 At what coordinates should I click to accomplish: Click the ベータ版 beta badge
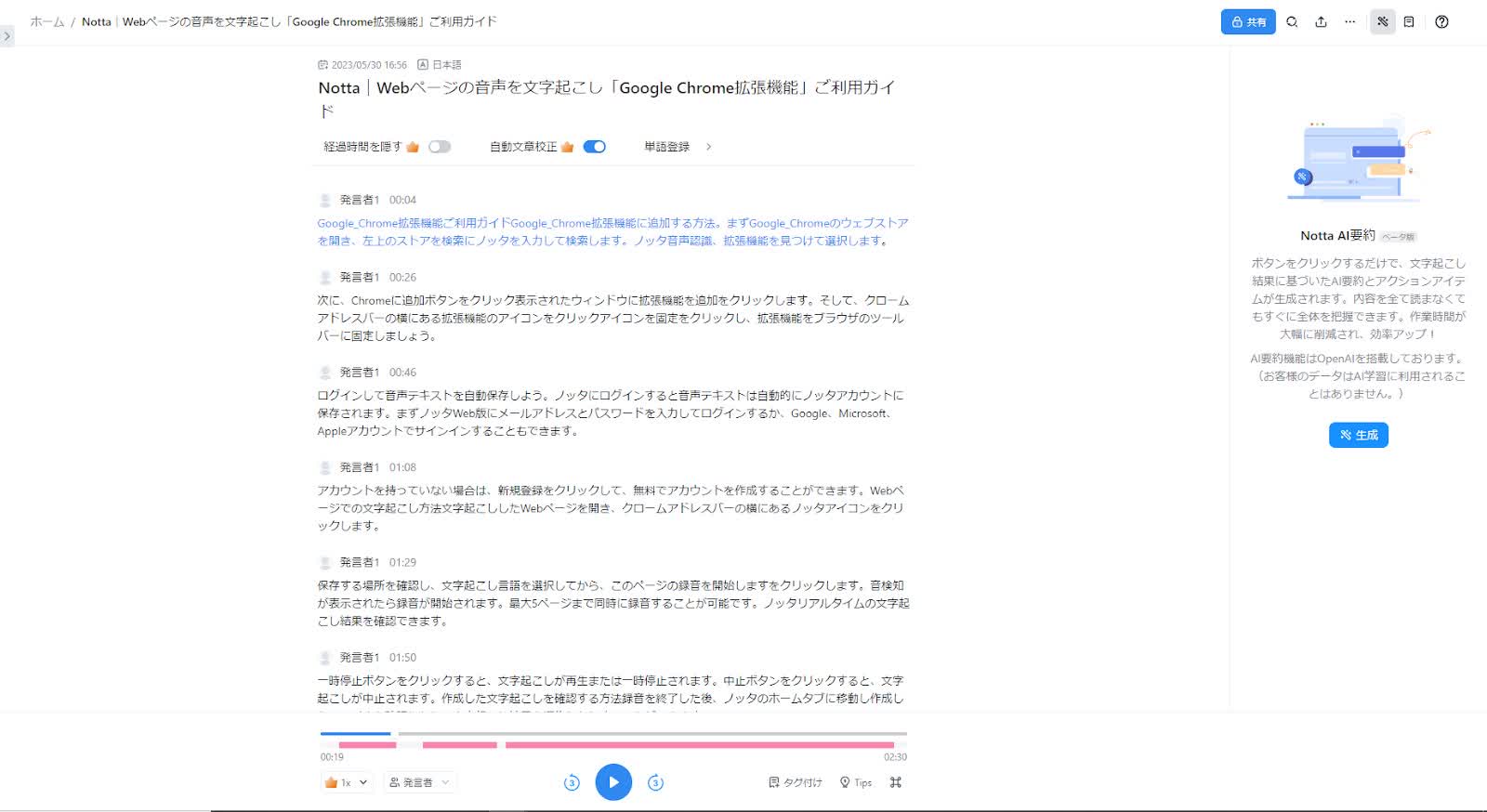(1398, 237)
